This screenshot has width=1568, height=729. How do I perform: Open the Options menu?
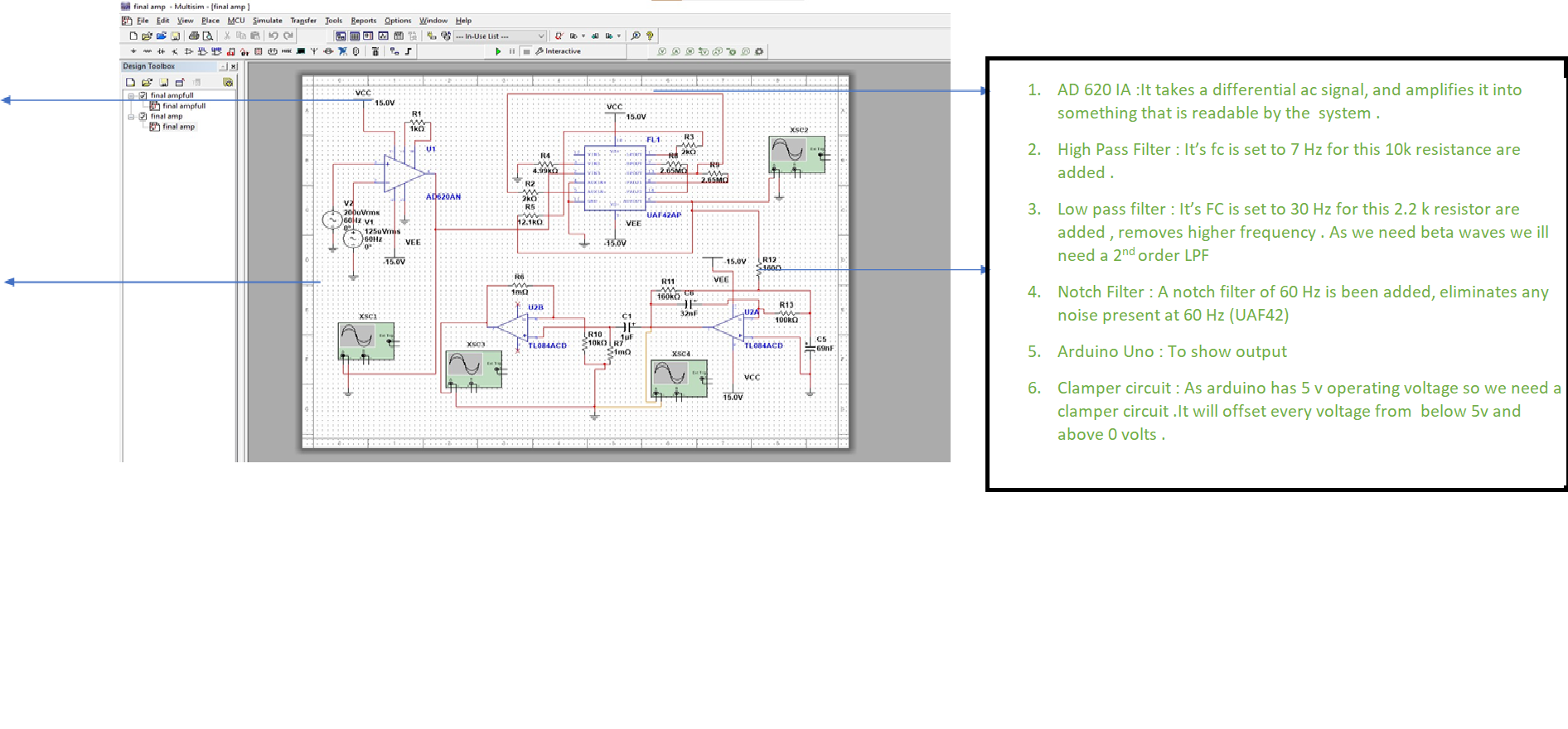[398, 21]
